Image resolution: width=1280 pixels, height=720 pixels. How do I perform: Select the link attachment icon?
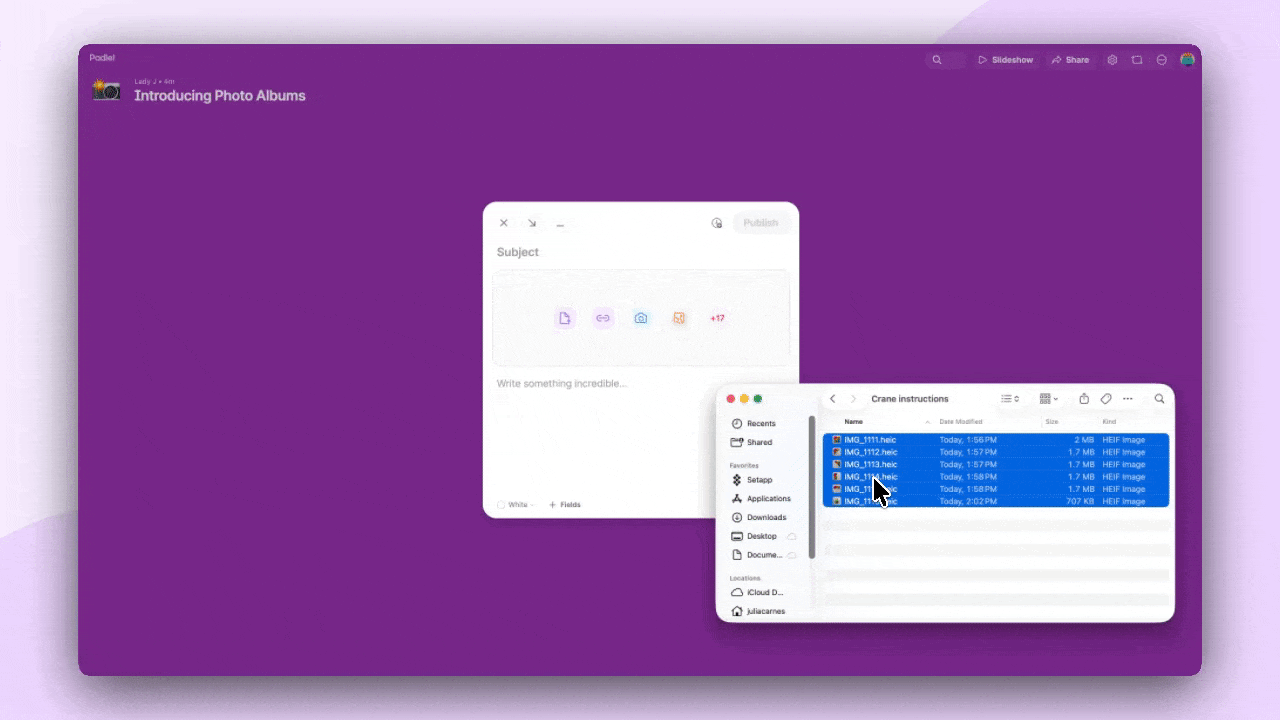[x=603, y=318]
